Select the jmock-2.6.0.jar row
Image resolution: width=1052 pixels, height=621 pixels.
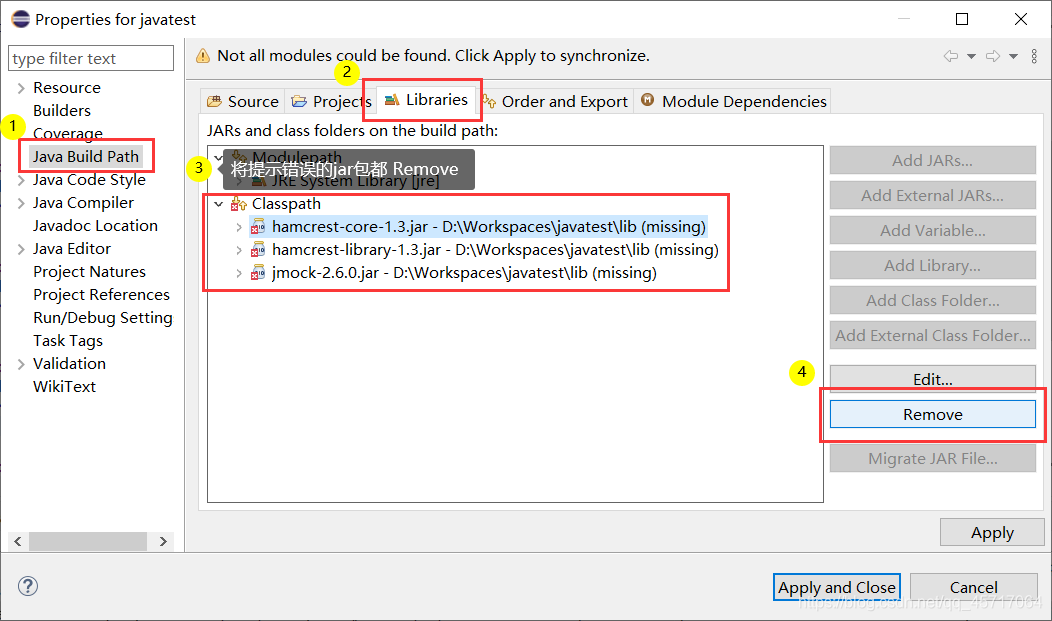[x=454, y=273]
